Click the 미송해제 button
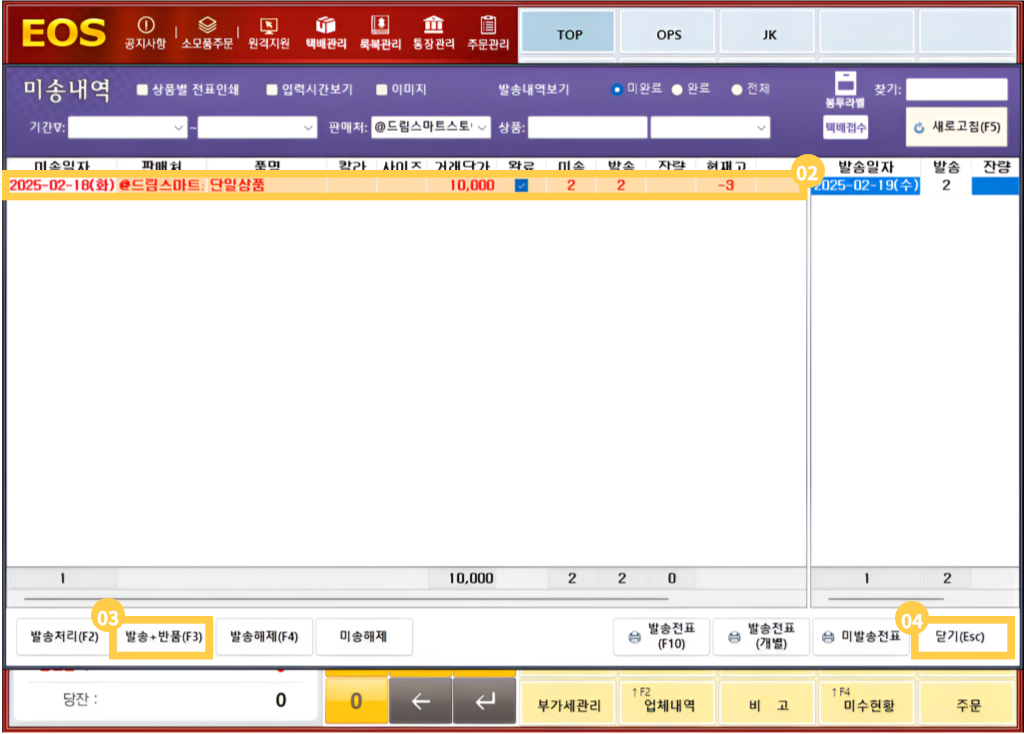The width and height of the screenshot is (1024, 734). (364, 637)
